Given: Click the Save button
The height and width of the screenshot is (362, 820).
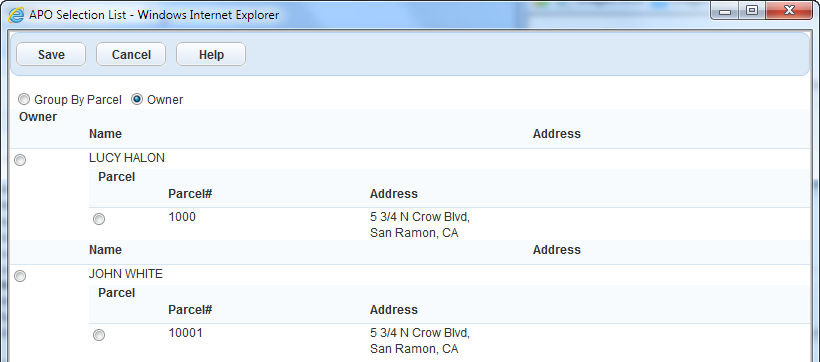Looking at the screenshot, I should click(51, 54).
